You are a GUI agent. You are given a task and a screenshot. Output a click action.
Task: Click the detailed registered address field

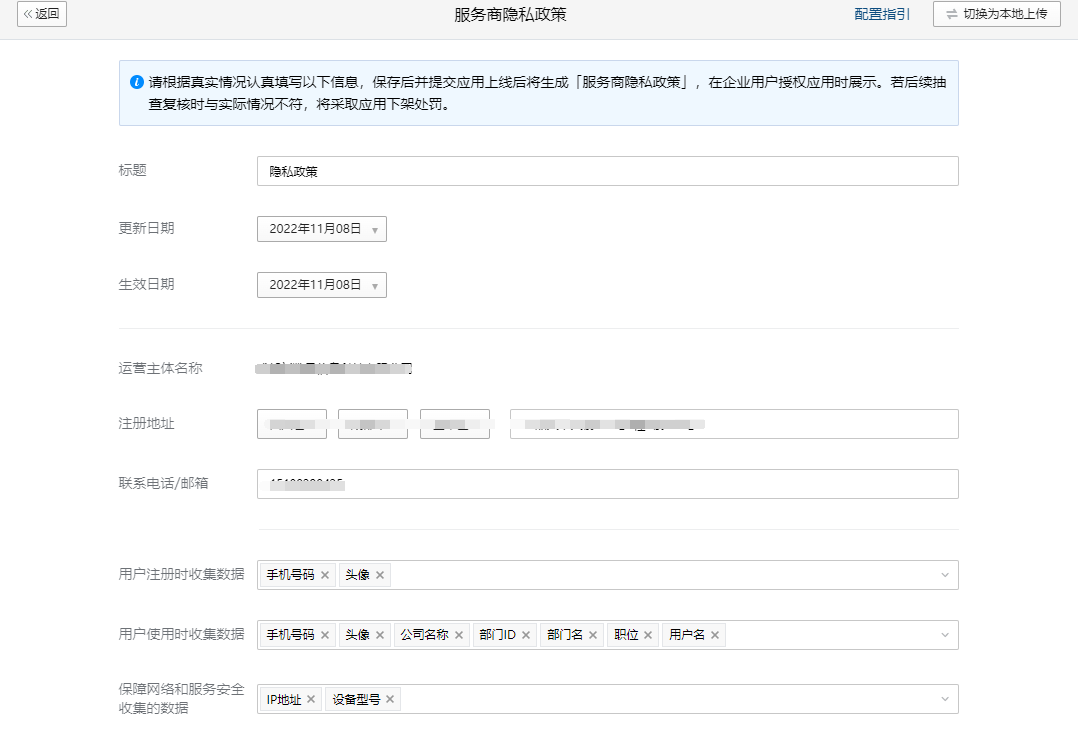[x=733, y=424]
